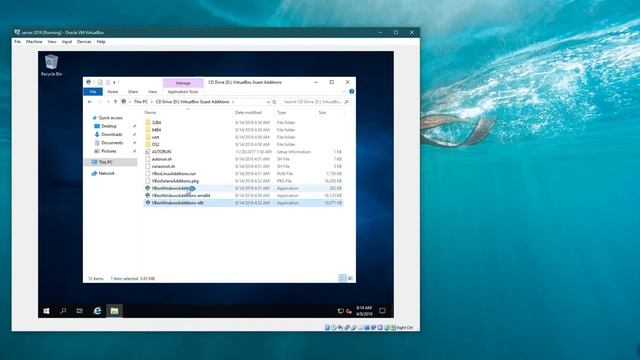Click the Manage contextual tab
Screen dimensions: 640x360
[183, 83]
